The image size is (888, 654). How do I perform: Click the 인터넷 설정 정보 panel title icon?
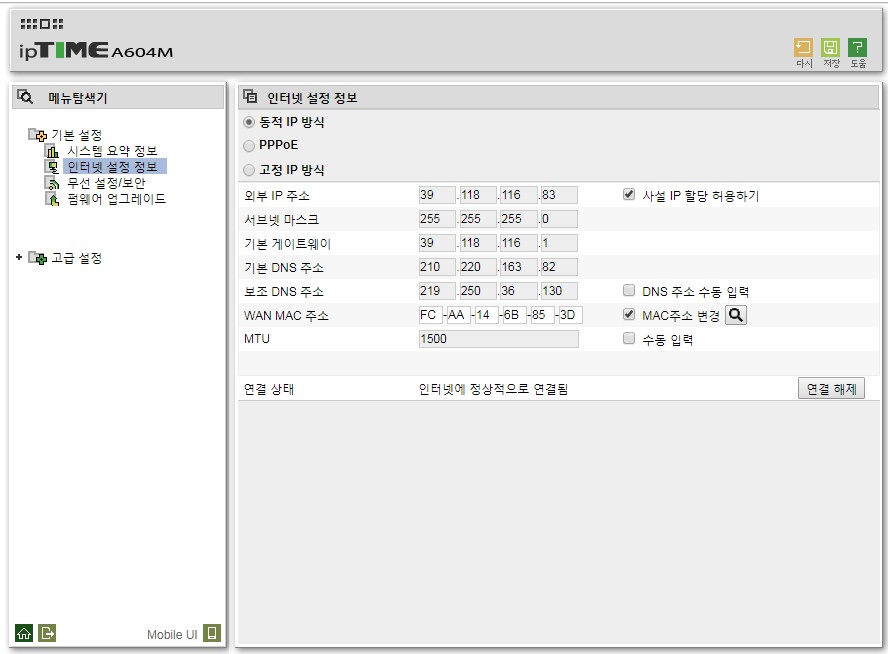click(250, 97)
